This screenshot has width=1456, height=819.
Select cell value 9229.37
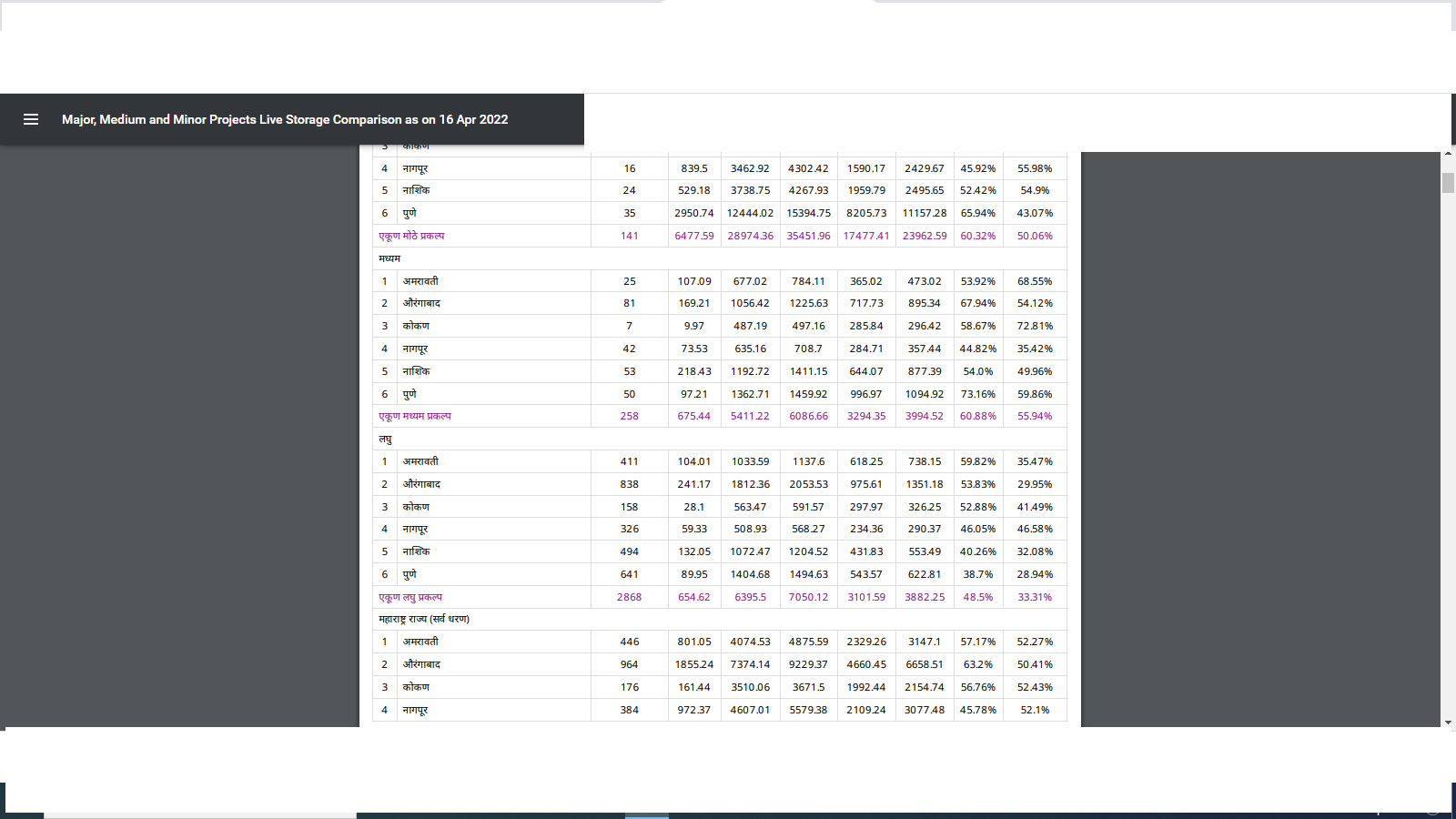pyautogui.click(x=808, y=664)
